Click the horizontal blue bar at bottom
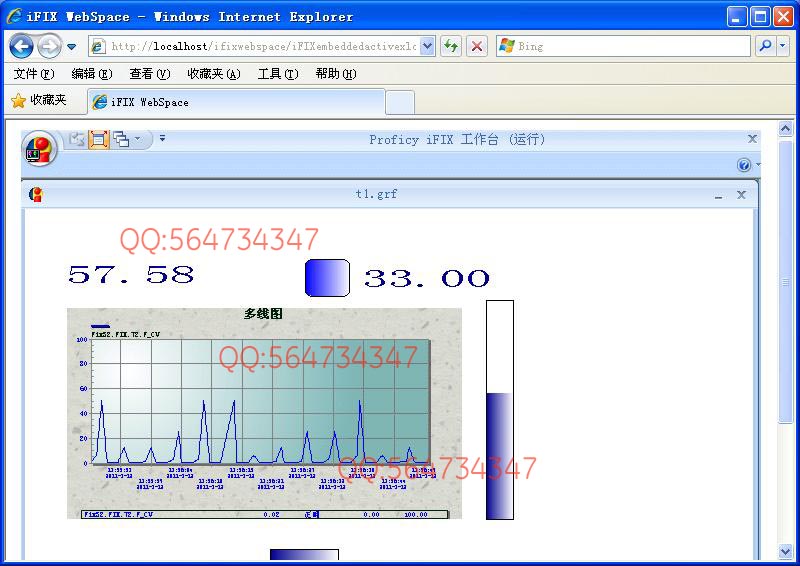Image resolution: width=800 pixels, height=566 pixels. (304, 555)
